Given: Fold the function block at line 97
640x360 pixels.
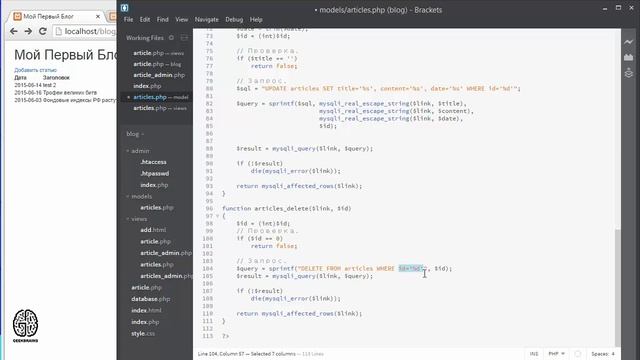Looking at the screenshot, I should click(218, 216).
